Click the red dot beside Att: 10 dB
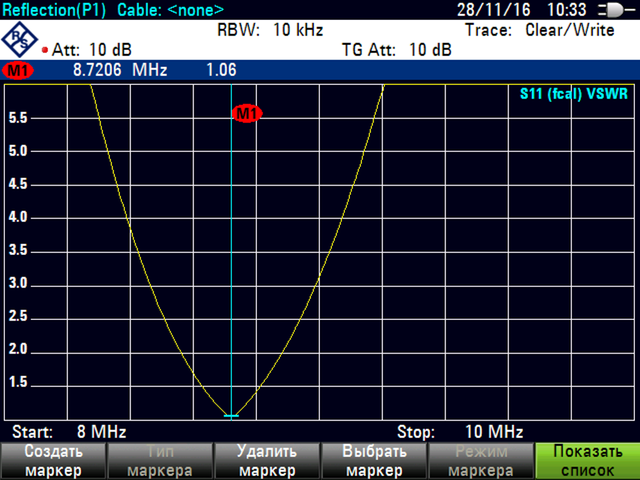The width and height of the screenshot is (640, 480). (45, 49)
